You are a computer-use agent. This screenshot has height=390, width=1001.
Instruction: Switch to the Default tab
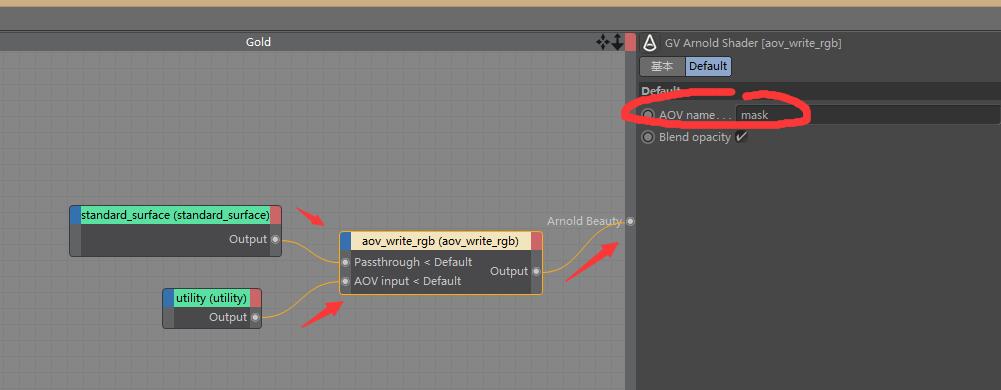click(x=708, y=66)
